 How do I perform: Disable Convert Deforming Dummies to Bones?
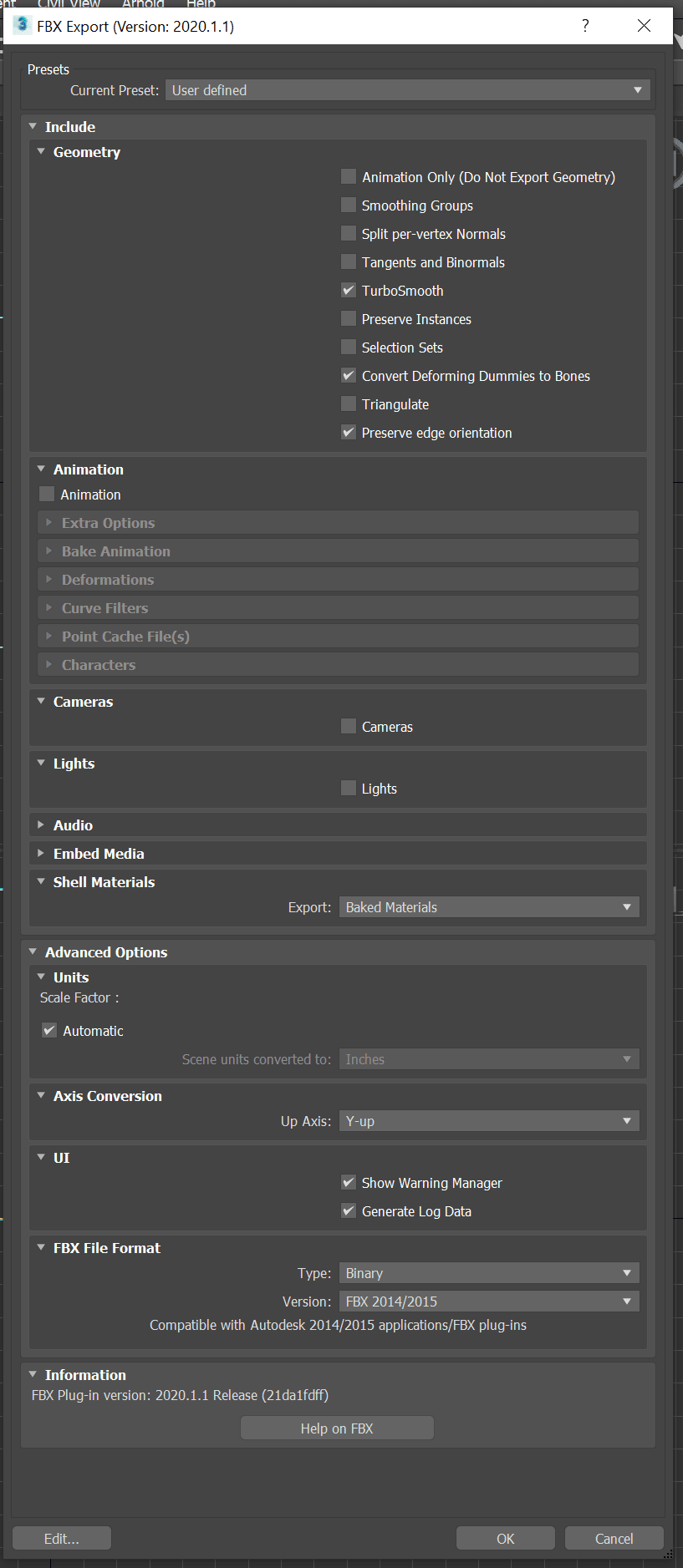click(349, 375)
